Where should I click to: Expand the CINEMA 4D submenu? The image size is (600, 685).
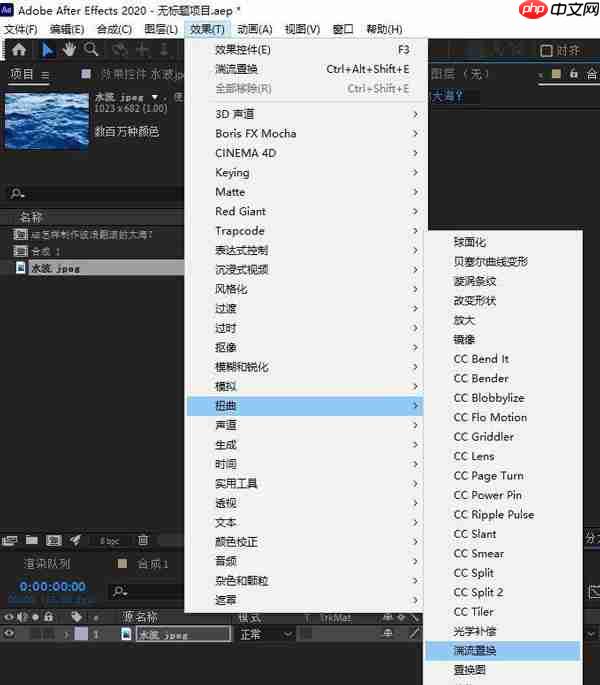pyautogui.click(x=305, y=153)
